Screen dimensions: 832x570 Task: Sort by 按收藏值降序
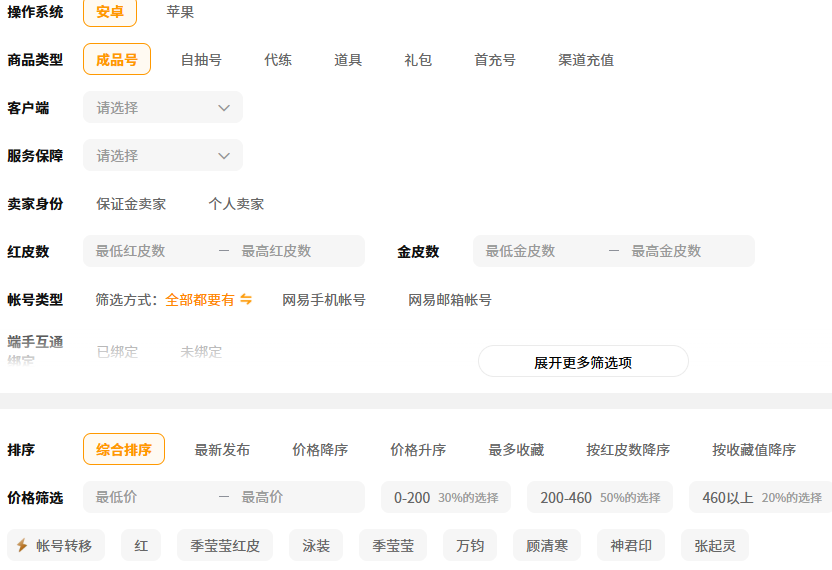754,450
